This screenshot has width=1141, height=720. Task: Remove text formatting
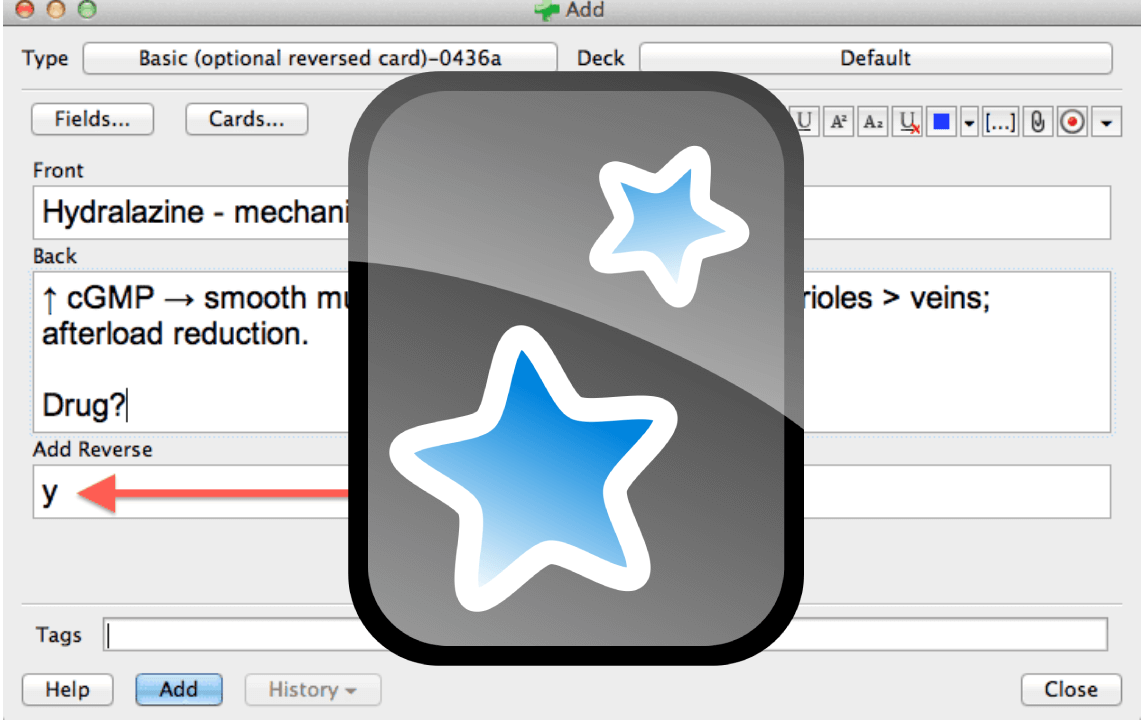[x=907, y=122]
